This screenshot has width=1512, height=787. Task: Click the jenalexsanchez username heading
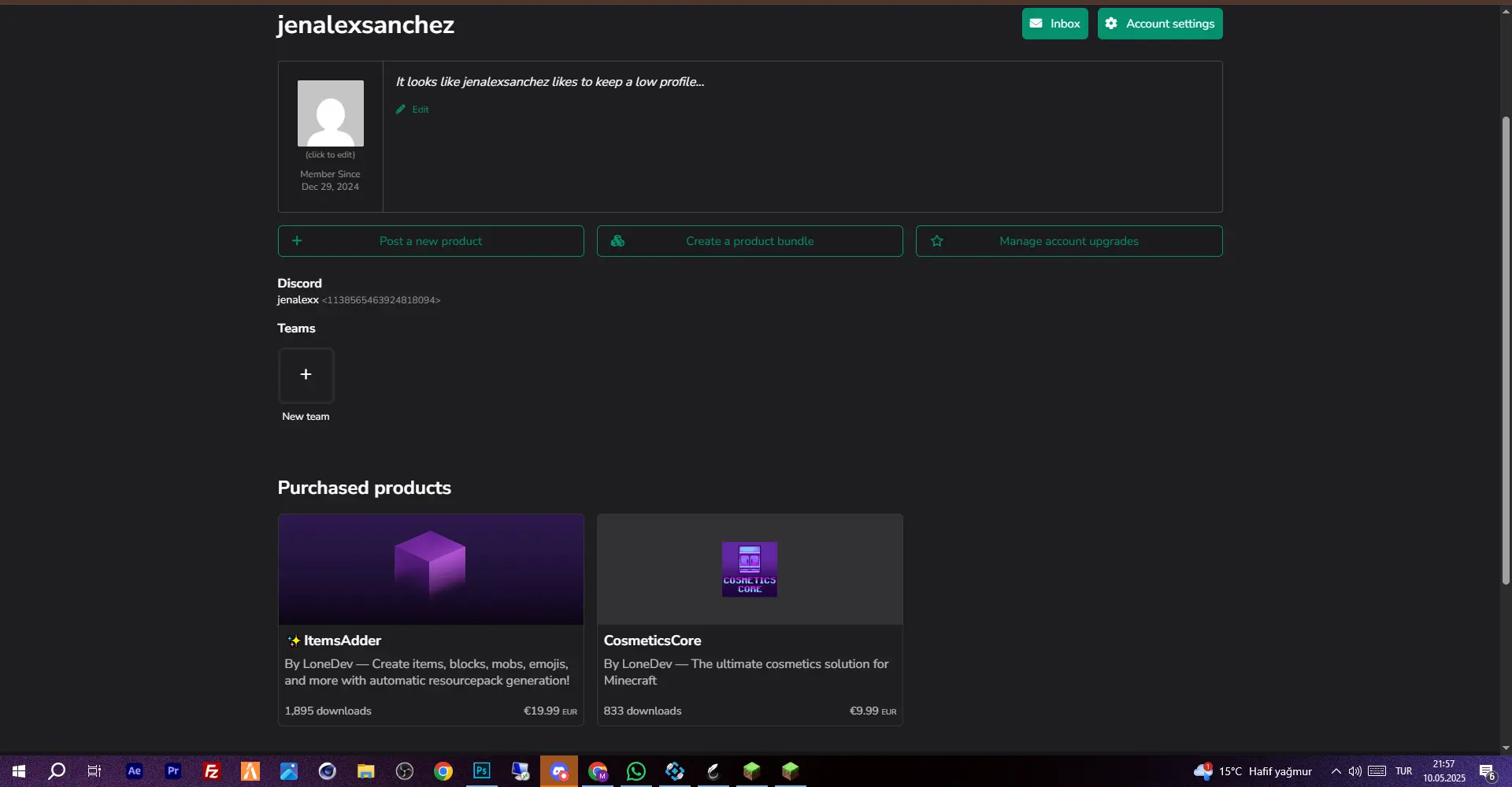tap(365, 25)
